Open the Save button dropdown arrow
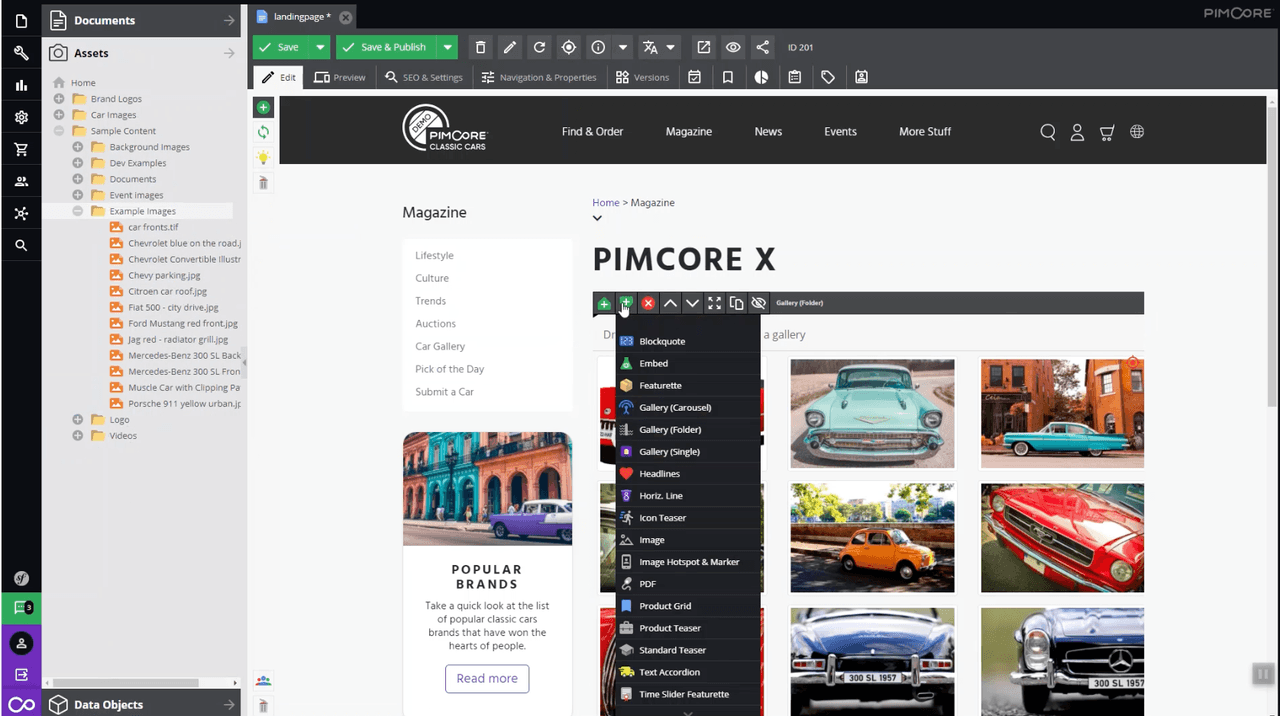This screenshot has height=716, width=1280. pyautogui.click(x=320, y=47)
